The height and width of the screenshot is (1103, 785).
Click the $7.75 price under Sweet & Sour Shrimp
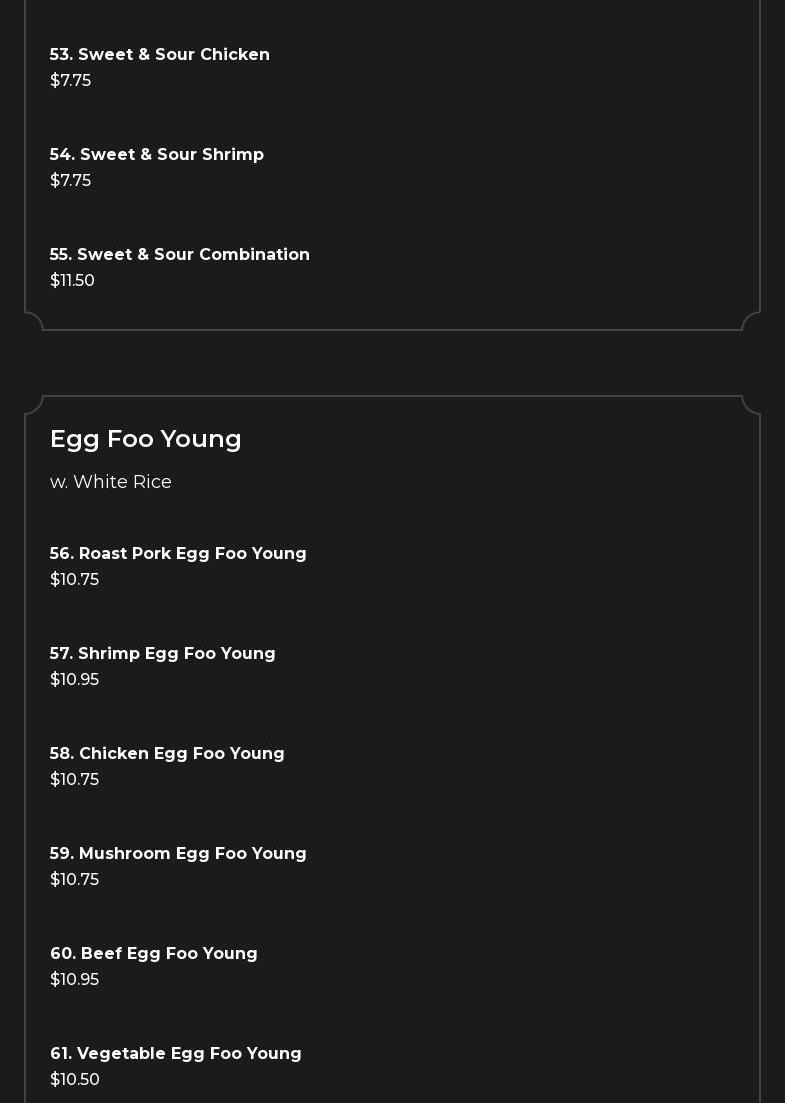70,181
